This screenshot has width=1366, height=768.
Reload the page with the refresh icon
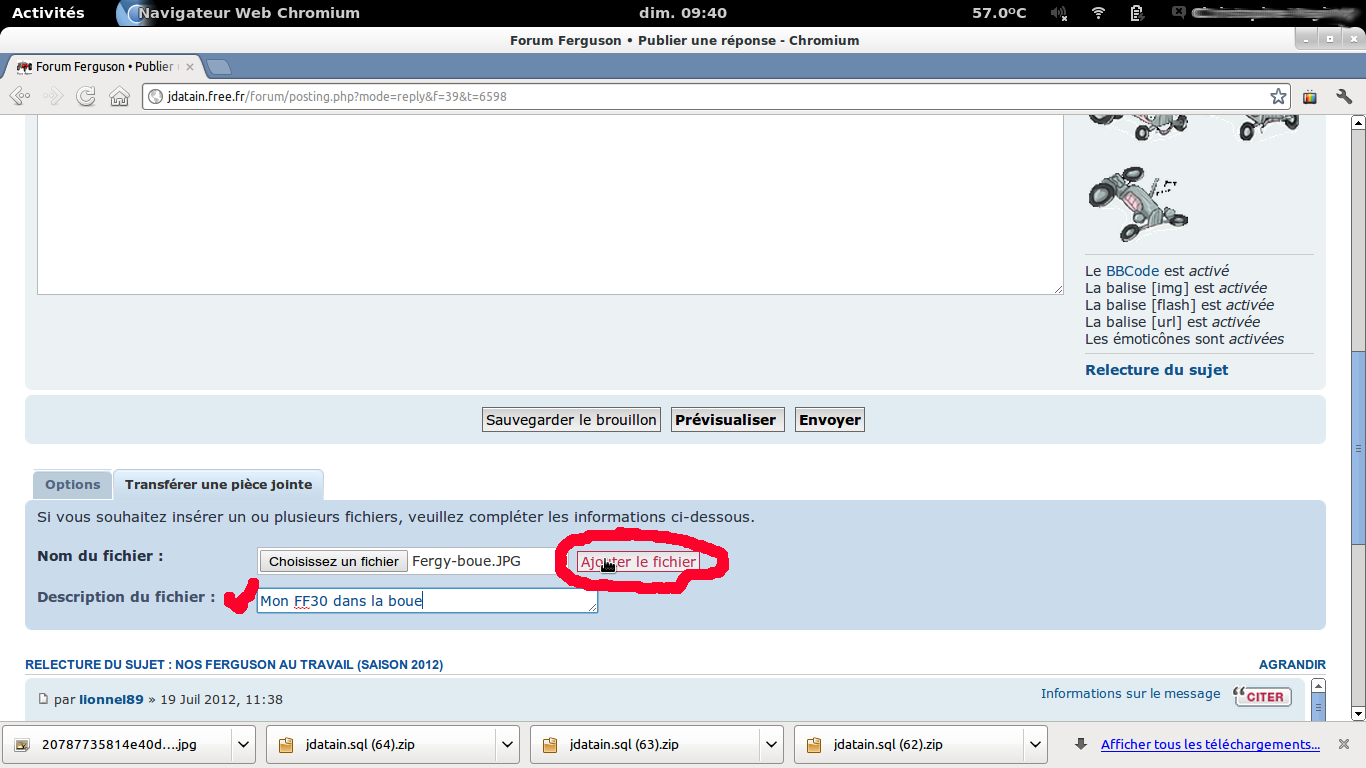(x=86, y=97)
